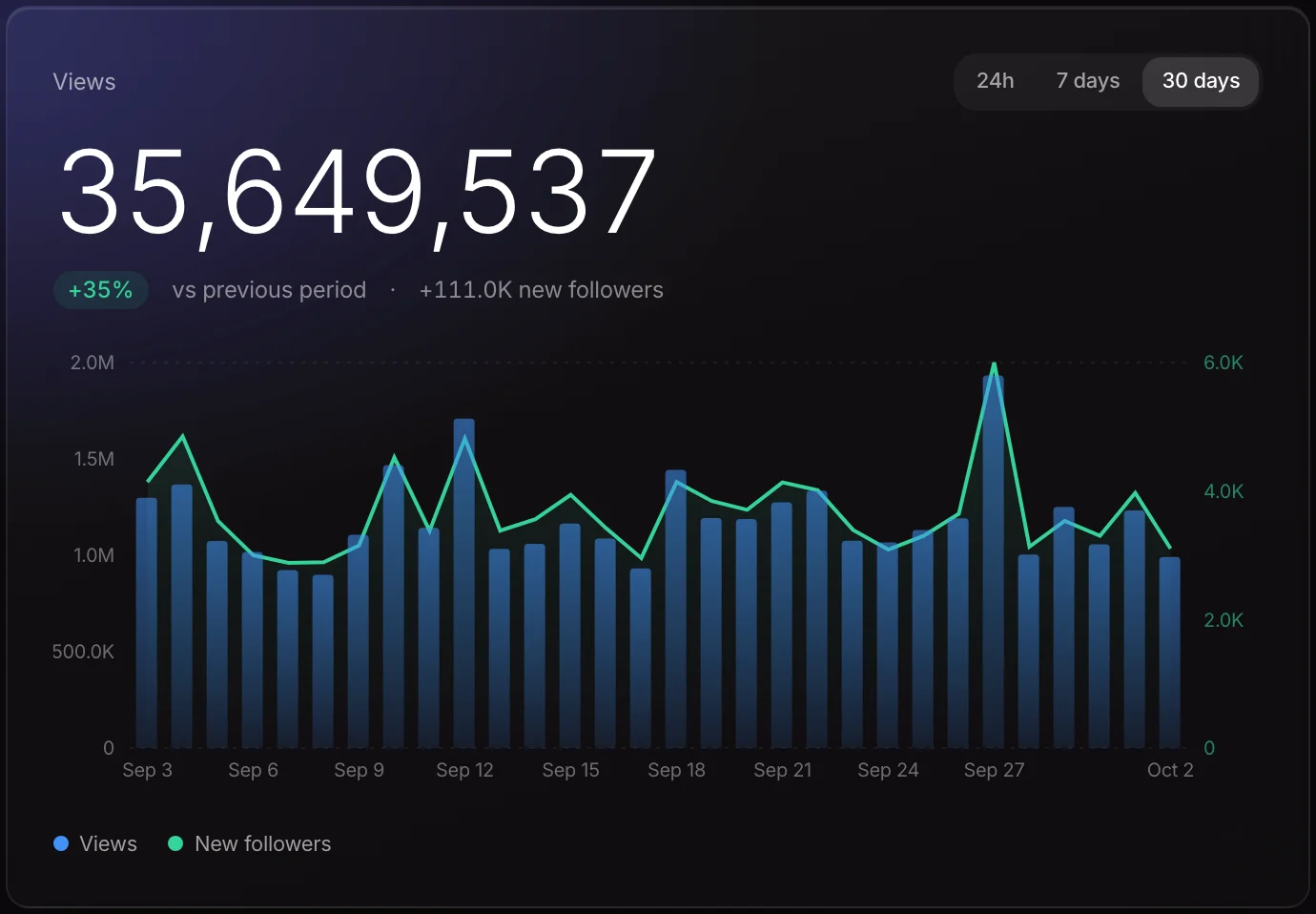Select the Oct 2 views bar
Screen dimensions: 1316x914
pos(1170,653)
